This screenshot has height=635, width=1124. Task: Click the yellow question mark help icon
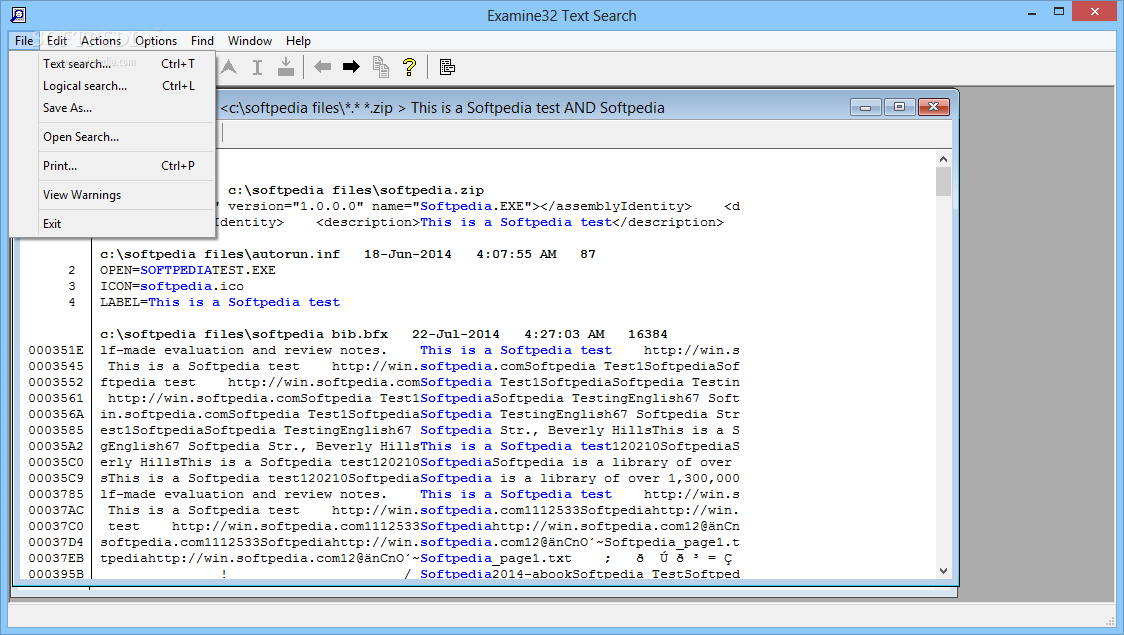point(409,67)
